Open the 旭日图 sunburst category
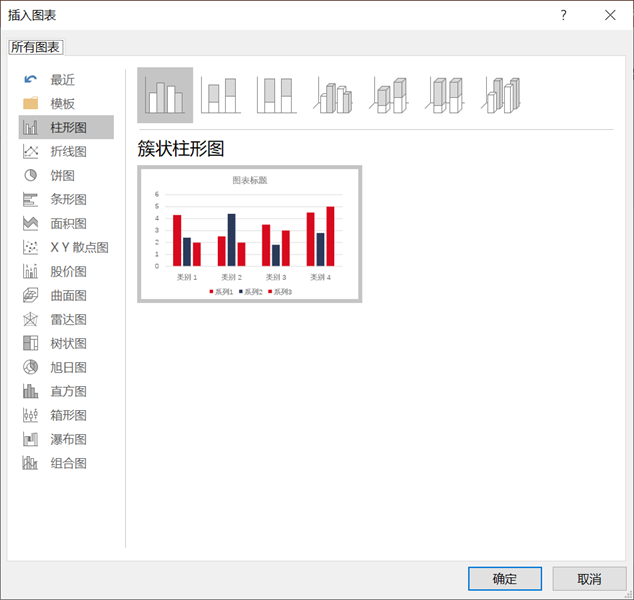 coord(66,368)
